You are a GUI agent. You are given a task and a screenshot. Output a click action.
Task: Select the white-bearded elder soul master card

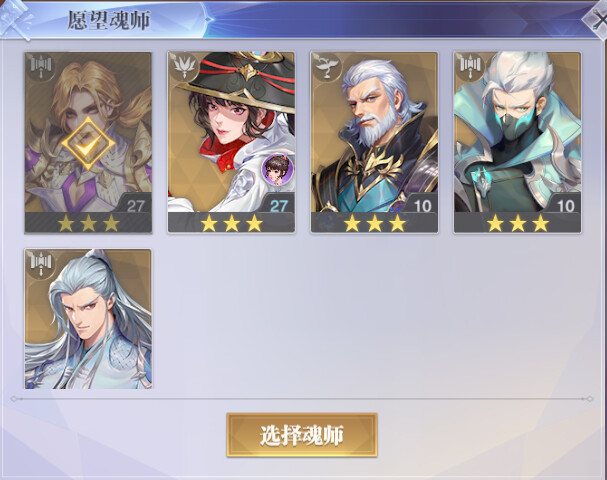[374, 142]
